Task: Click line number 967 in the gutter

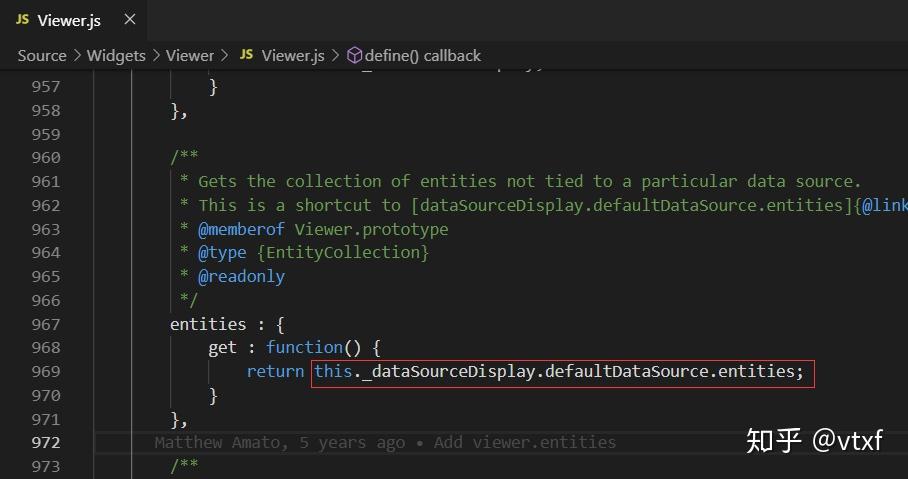Action: [x=46, y=324]
